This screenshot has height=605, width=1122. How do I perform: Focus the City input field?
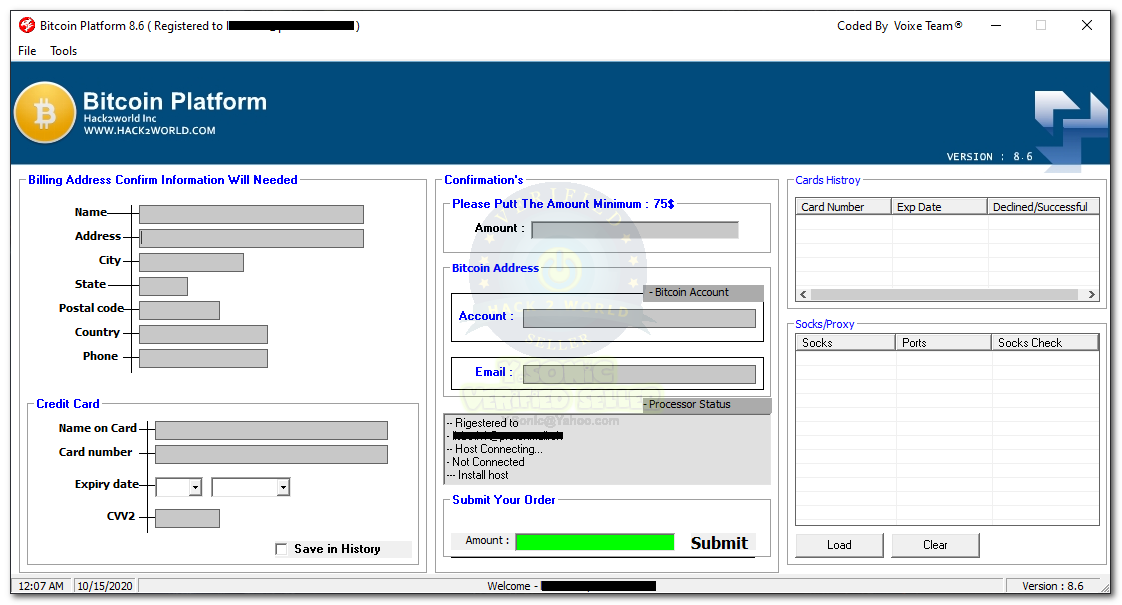(x=191, y=262)
